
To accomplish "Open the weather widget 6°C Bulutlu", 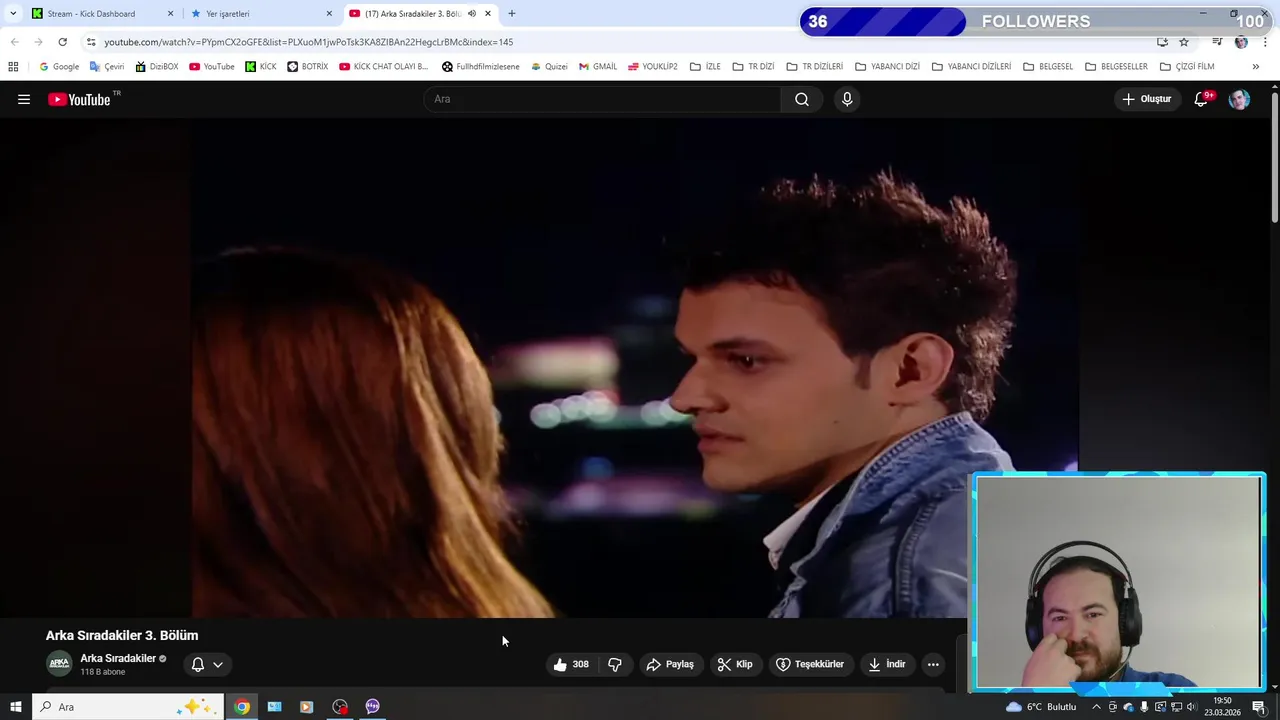I will (1040, 707).
